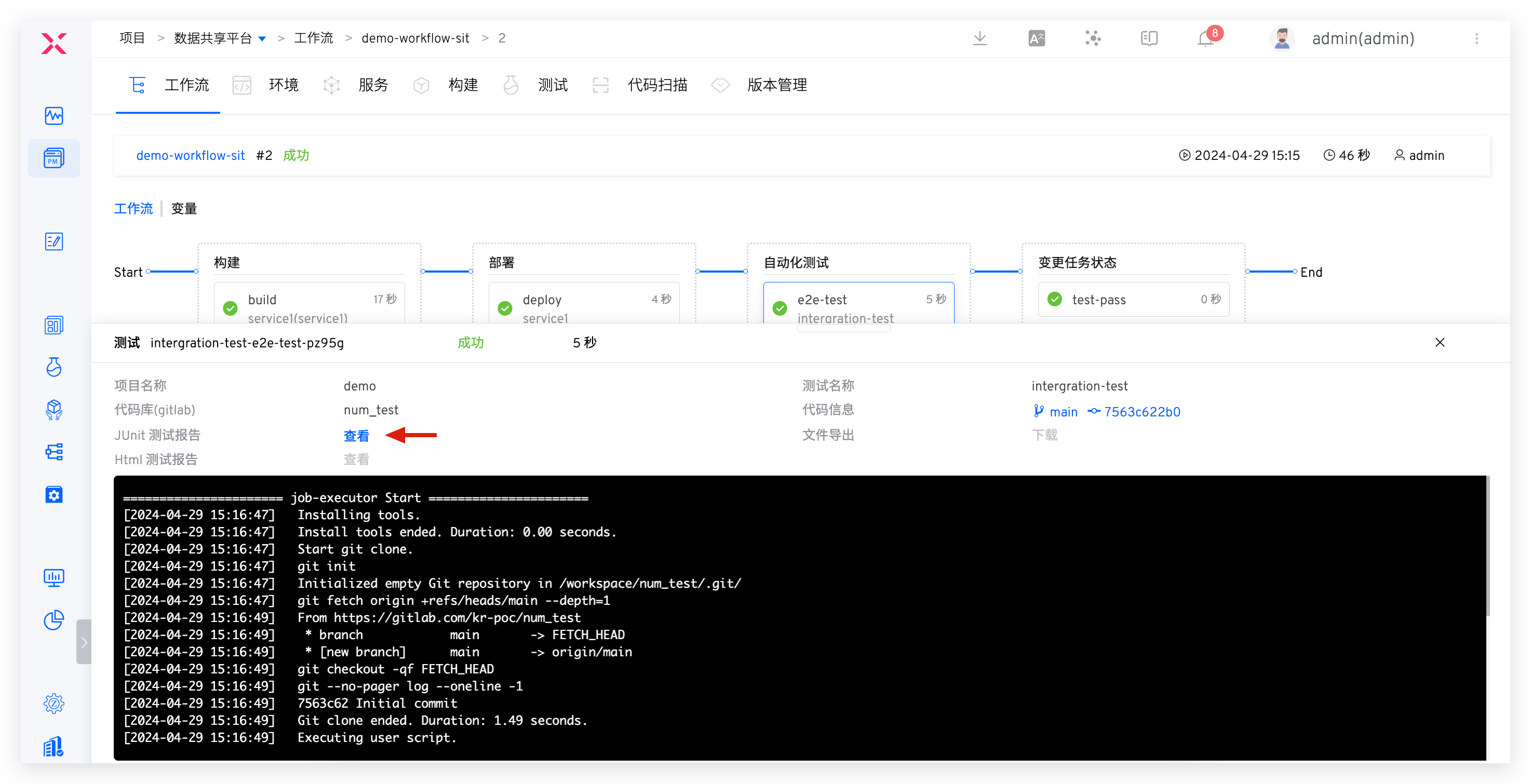Screen dimensions: 1531x784
Task: Click the 项目 breadcrumb link
Action: (x=132, y=38)
